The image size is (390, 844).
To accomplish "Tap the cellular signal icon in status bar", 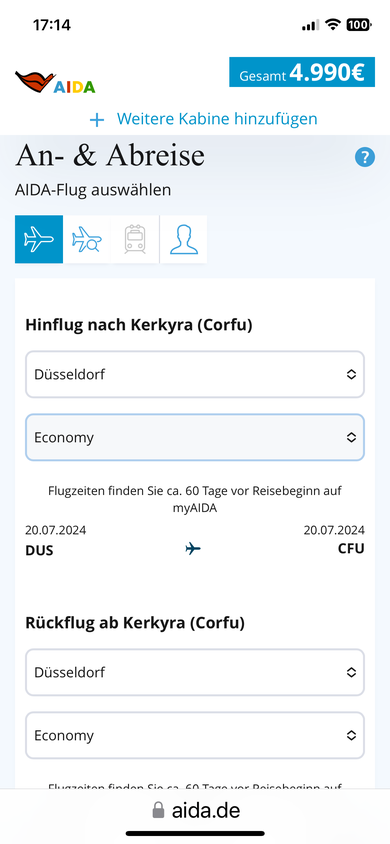I will [310, 25].
